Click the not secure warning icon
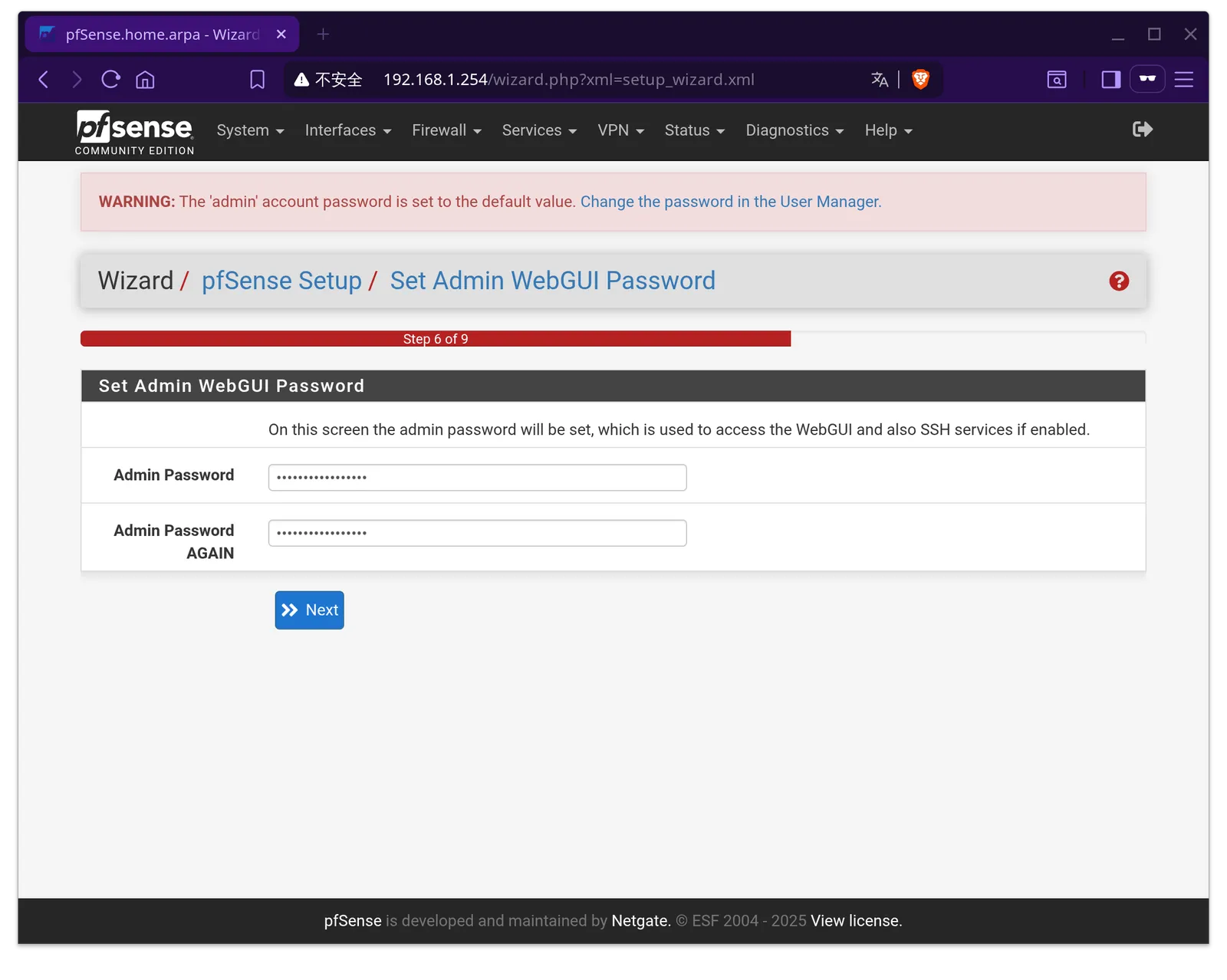 [301, 80]
